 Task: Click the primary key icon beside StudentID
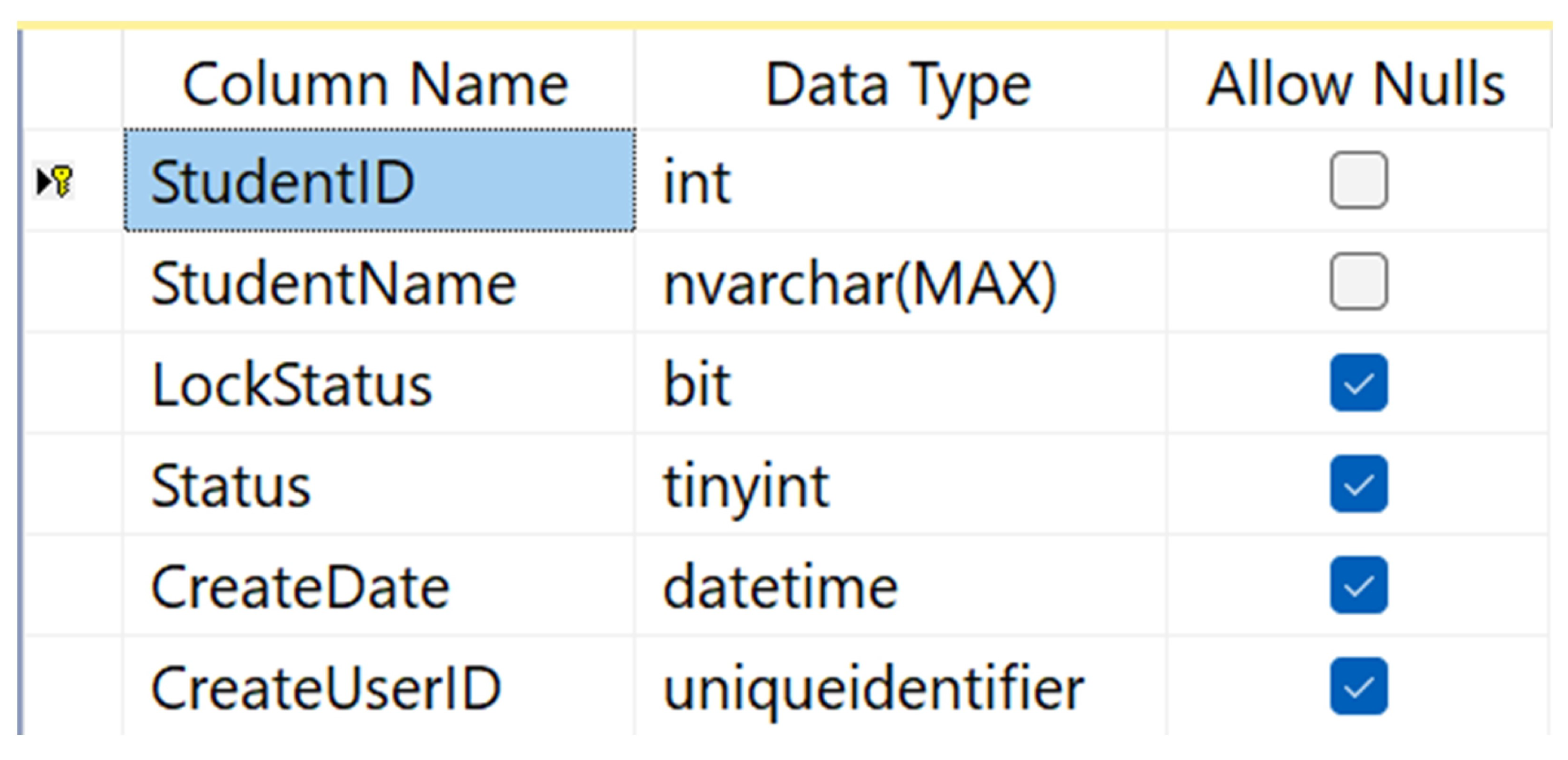[x=61, y=181]
